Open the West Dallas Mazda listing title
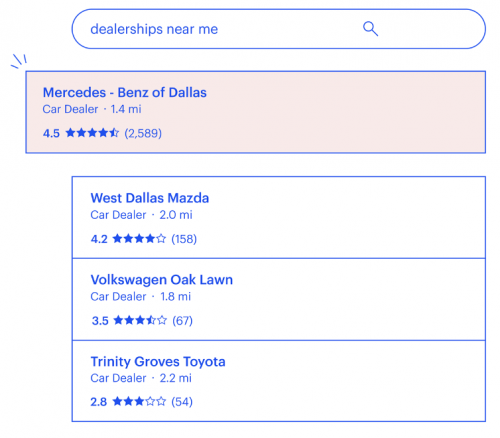The height and width of the screenshot is (438, 500). (x=150, y=198)
